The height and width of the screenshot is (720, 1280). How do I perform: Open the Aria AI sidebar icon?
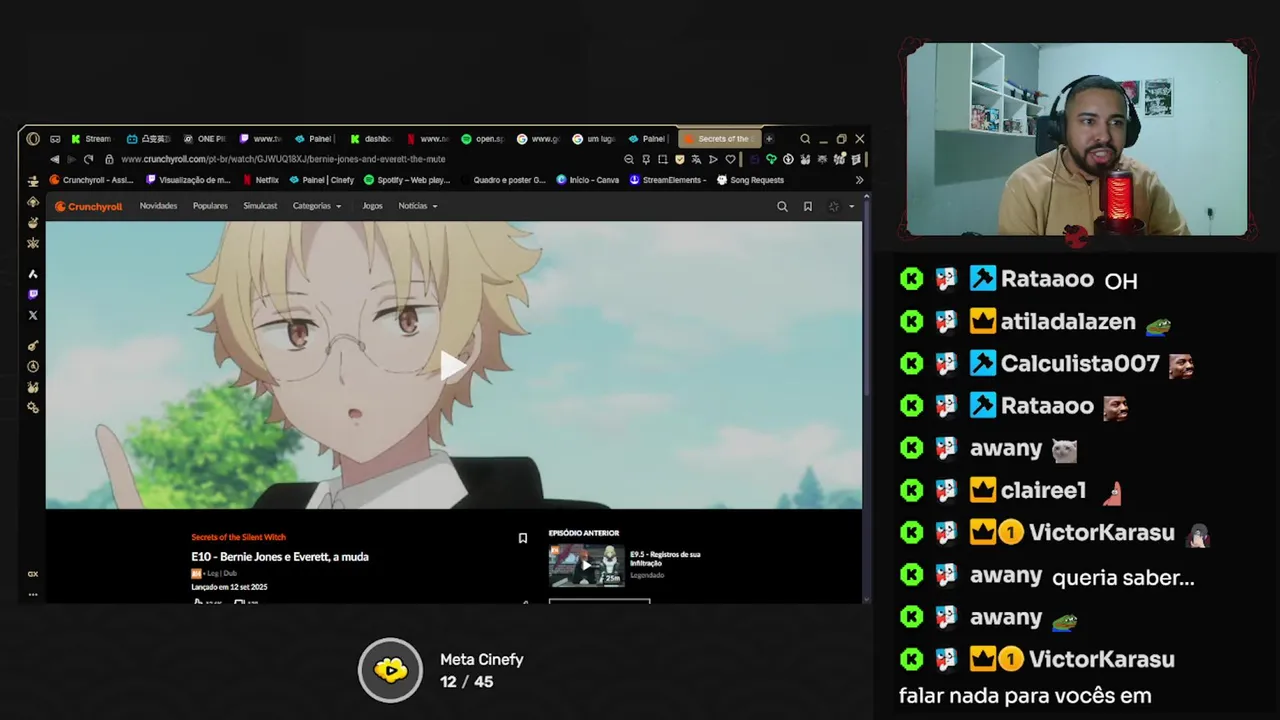33,273
